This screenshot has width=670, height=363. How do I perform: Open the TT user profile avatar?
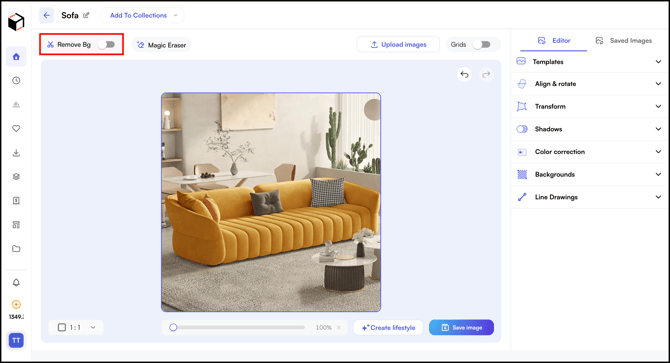(x=16, y=340)
